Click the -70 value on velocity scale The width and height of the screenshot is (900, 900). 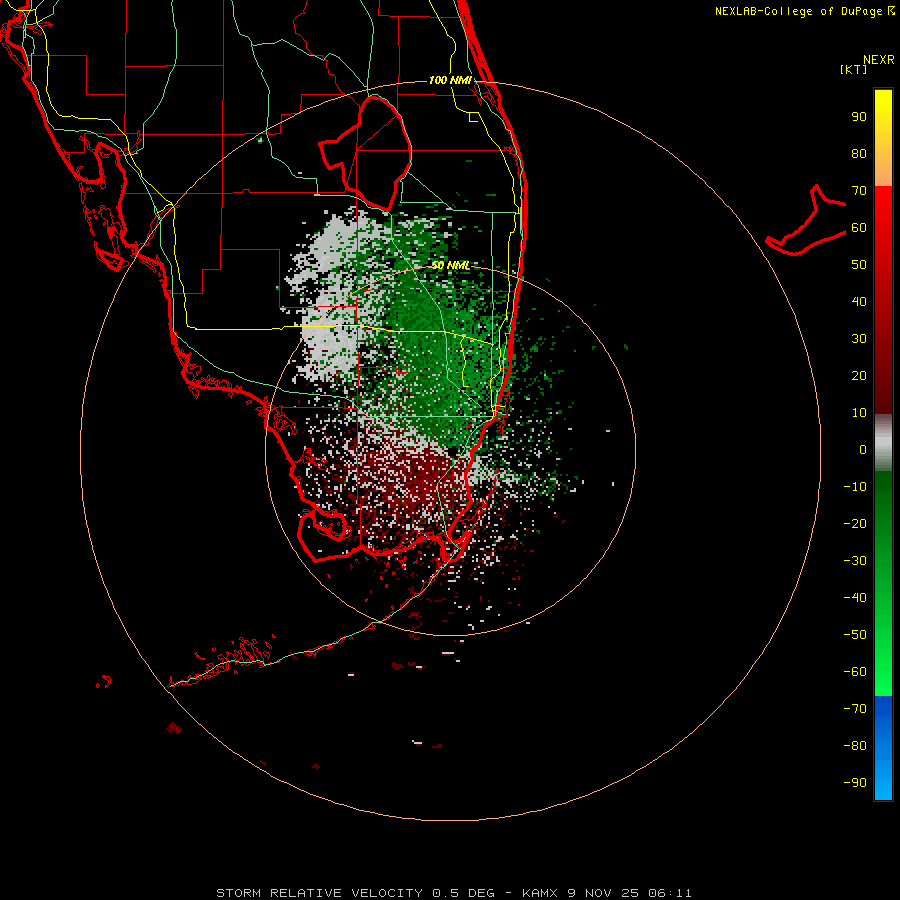point(855,709)
